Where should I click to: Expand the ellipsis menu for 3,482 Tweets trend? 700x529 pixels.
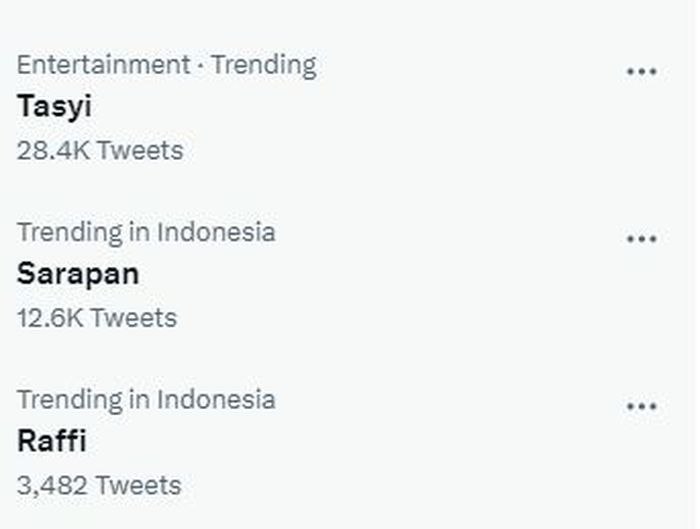coord(641,407)
